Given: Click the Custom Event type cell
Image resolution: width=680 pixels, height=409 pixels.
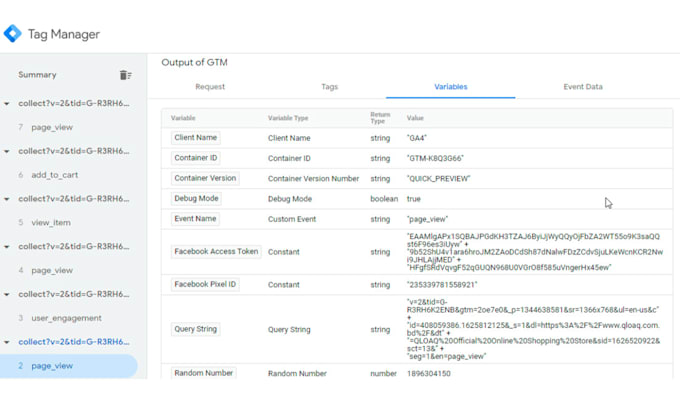Looking at the screenshot, I should 292,219.
